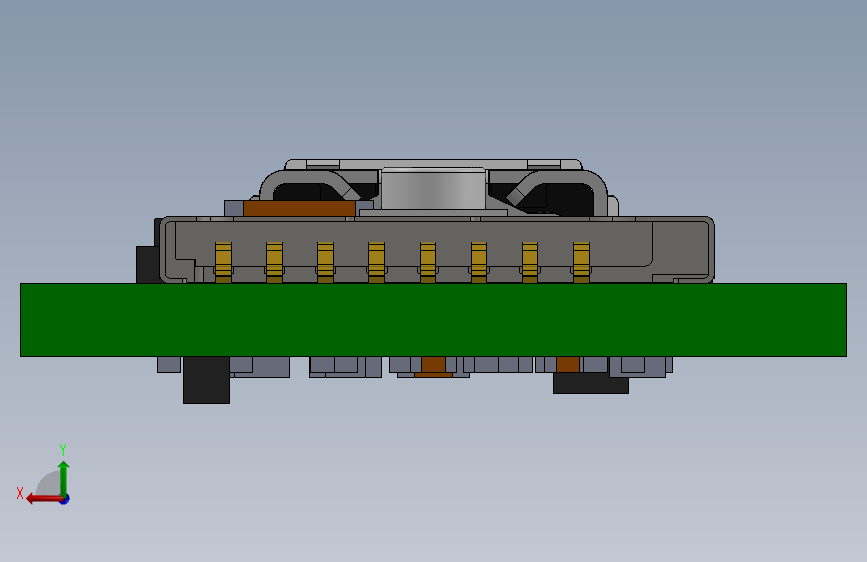867x562 pixels.
Task: Select the first gold contact pin from left
Action: tap(223, 262)
